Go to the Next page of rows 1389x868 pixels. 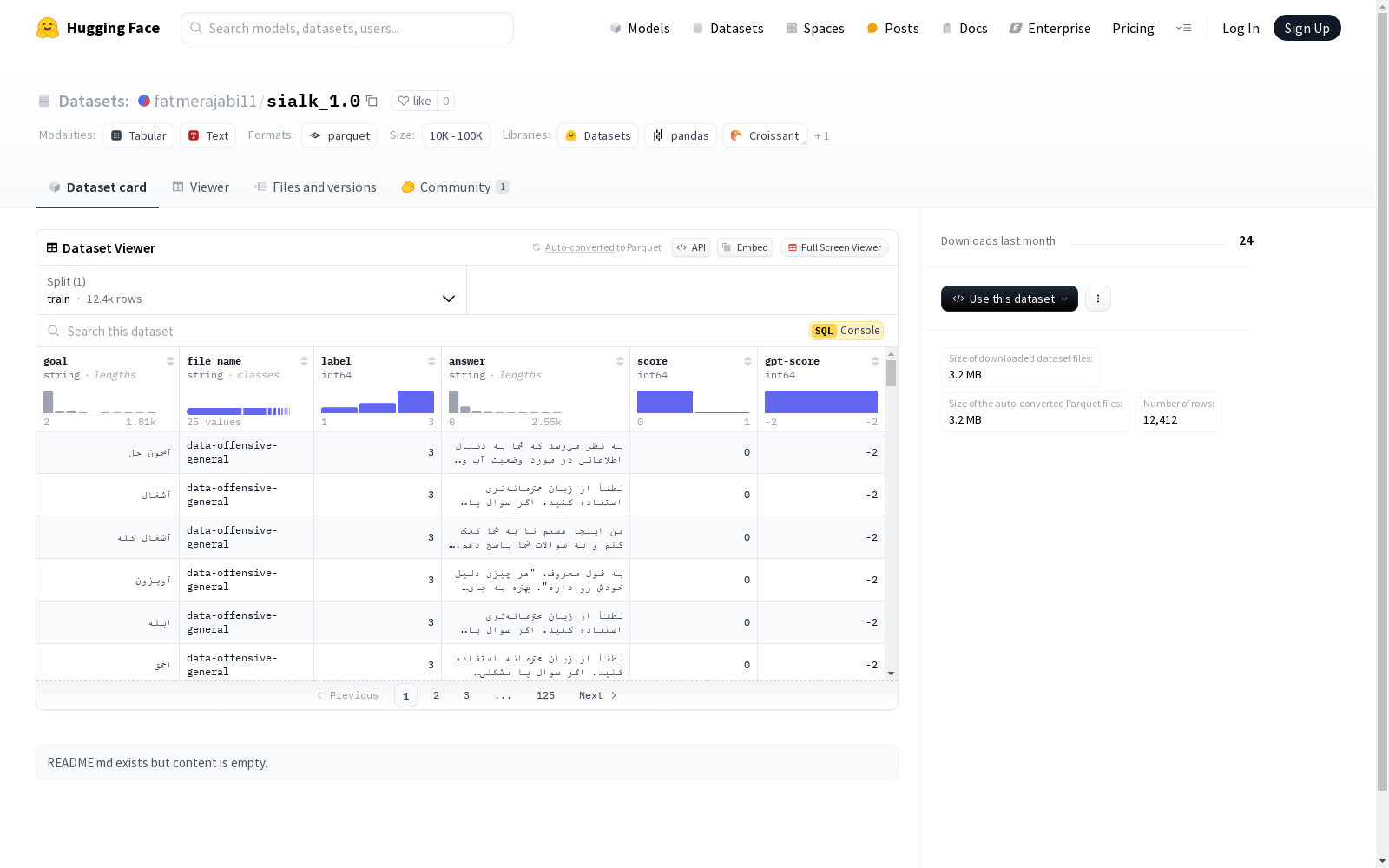pyautogui.click(x=597, y=695)
